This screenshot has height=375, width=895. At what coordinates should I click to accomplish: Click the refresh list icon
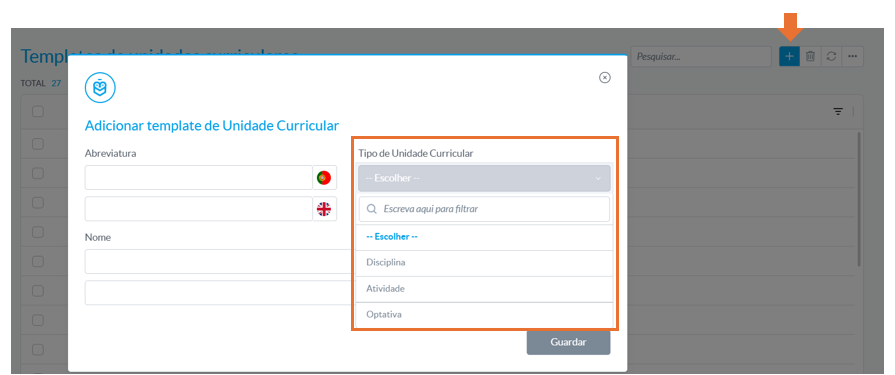point(832,57)
